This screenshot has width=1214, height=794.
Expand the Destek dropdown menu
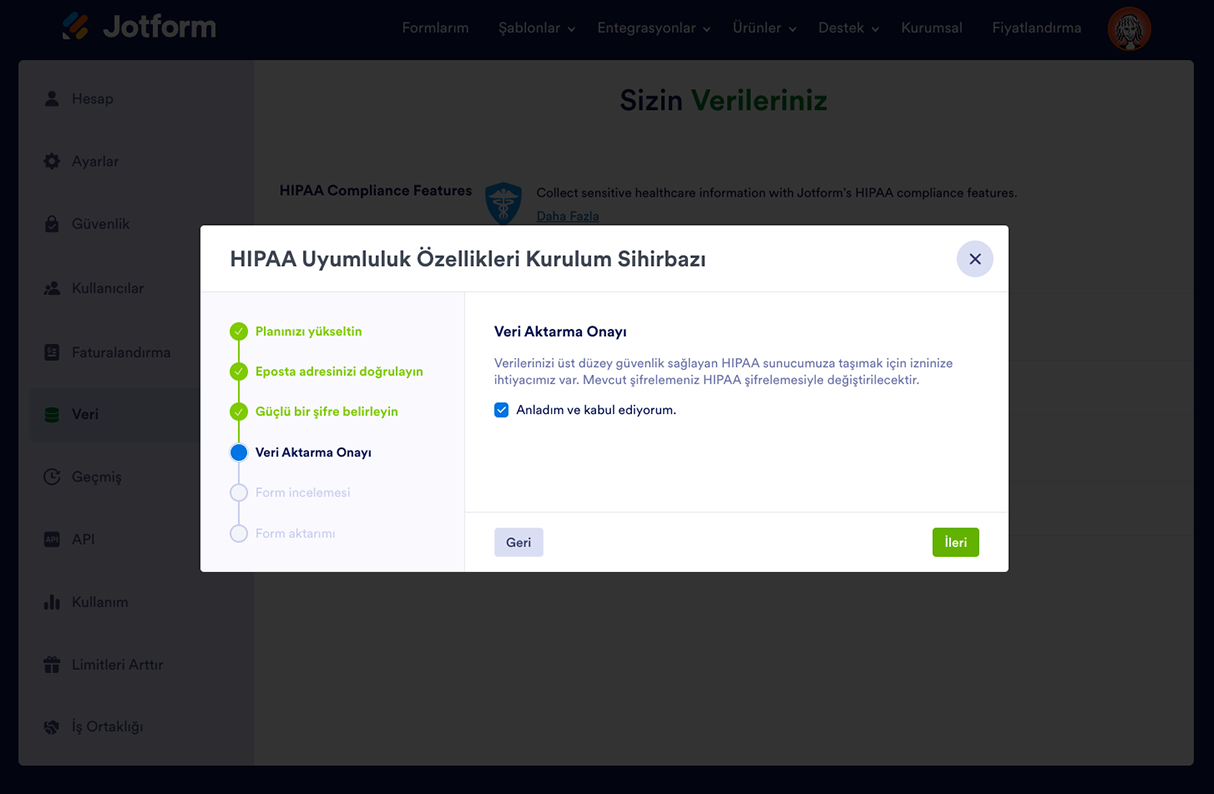pos(848,28)
